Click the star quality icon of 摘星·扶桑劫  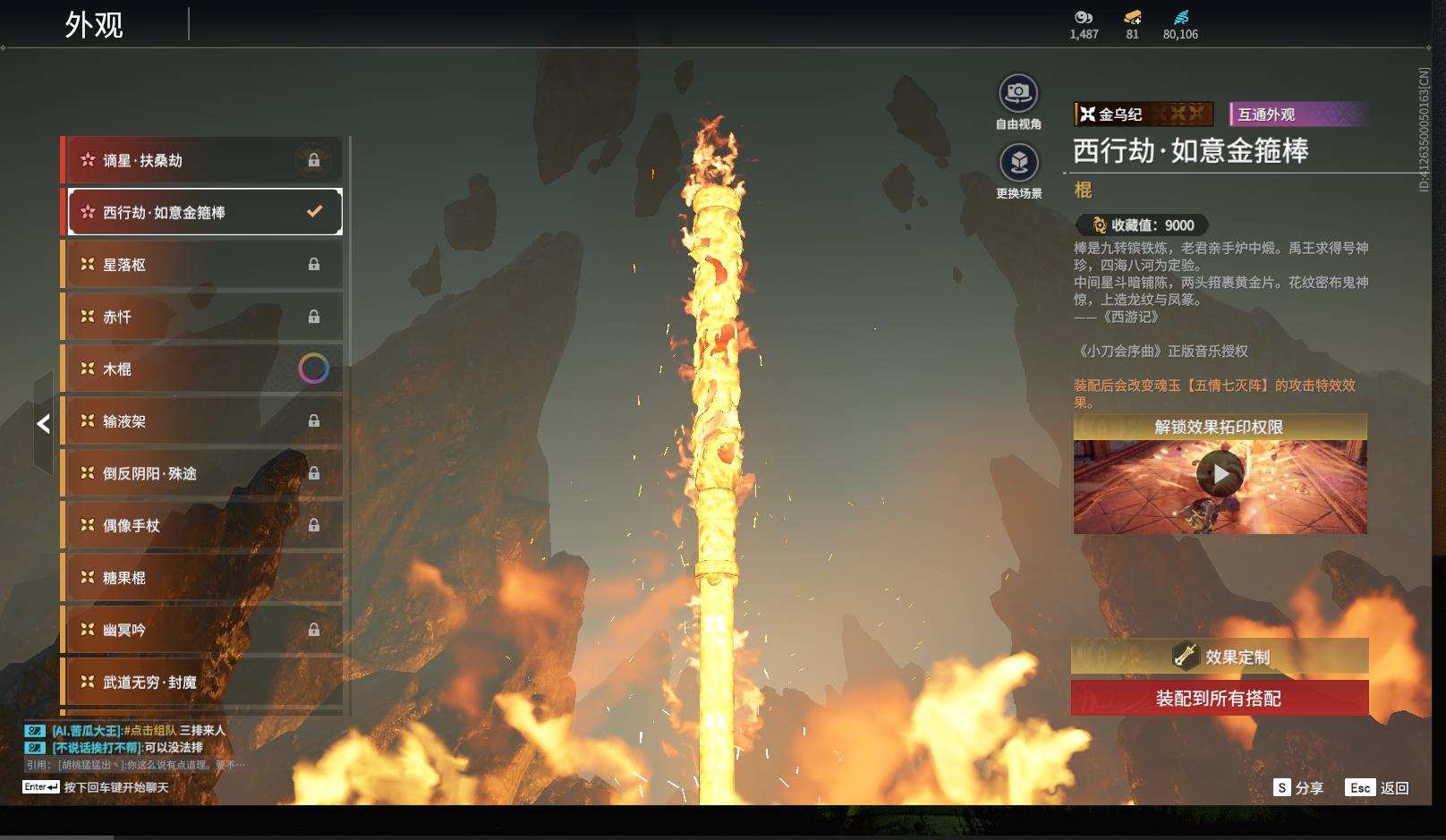click(88, 160)
